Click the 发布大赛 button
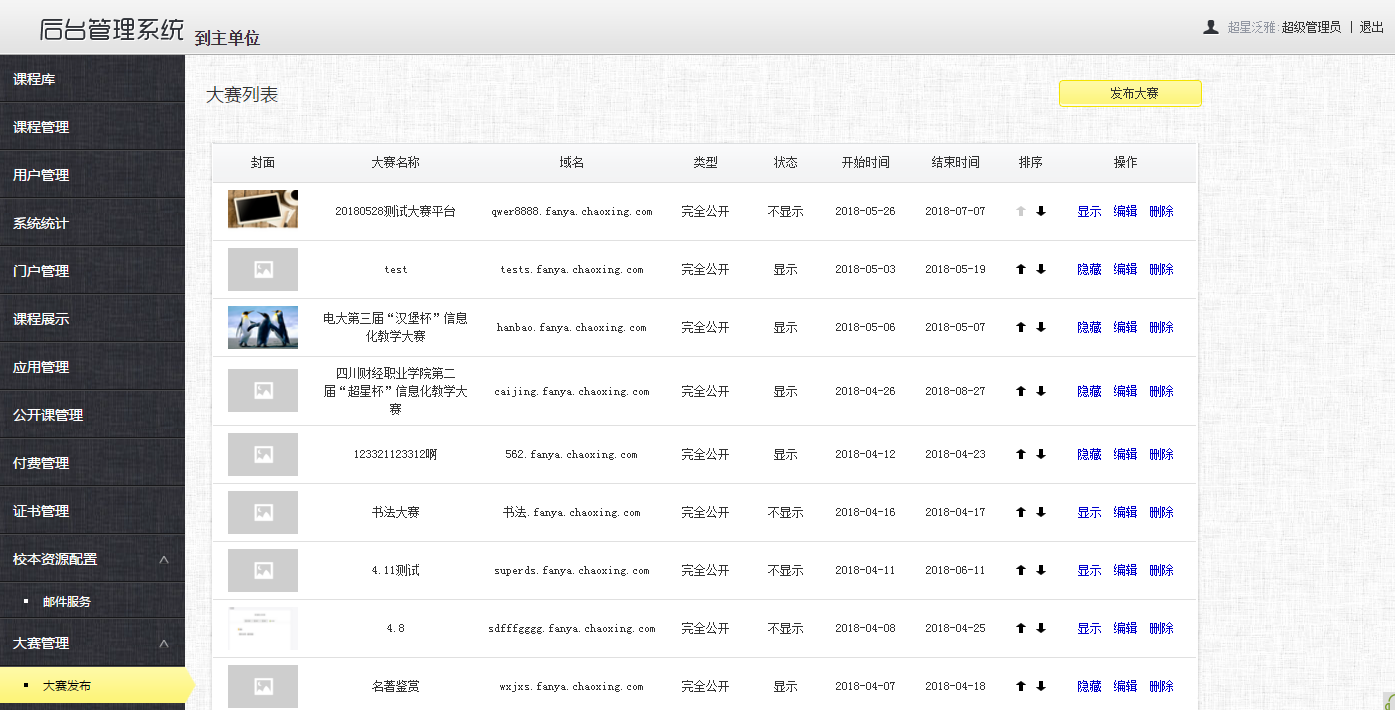Viewport: 1395px width, 710px height. click(x=1129, y=93)
